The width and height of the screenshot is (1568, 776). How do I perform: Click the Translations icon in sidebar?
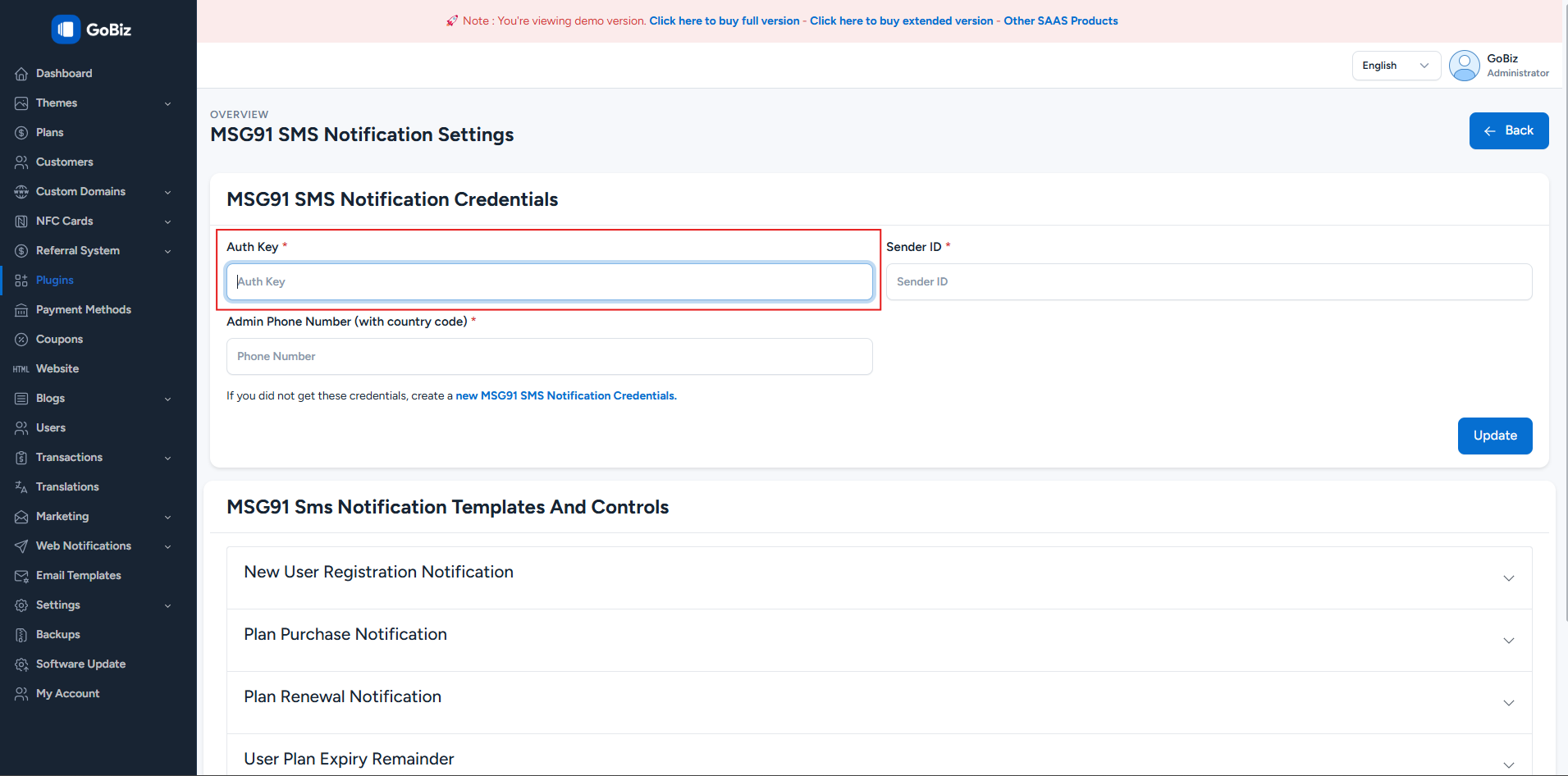pos(21,487)
